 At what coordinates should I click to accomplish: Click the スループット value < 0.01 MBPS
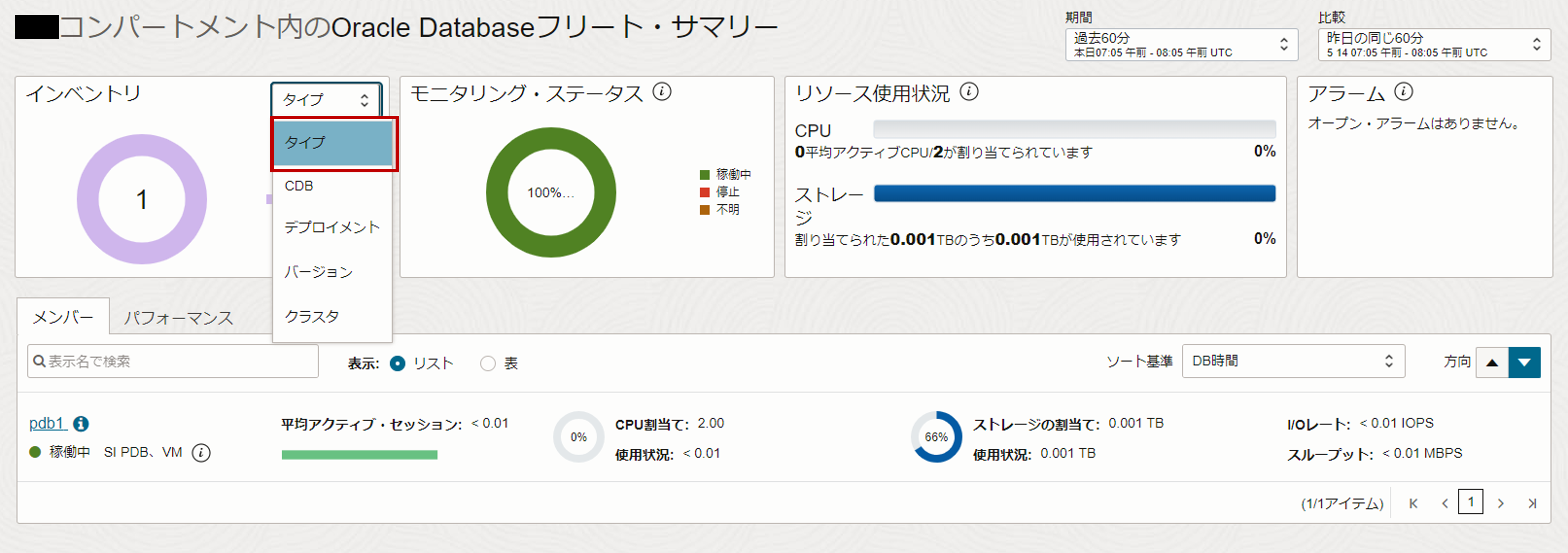[1422, 454]
